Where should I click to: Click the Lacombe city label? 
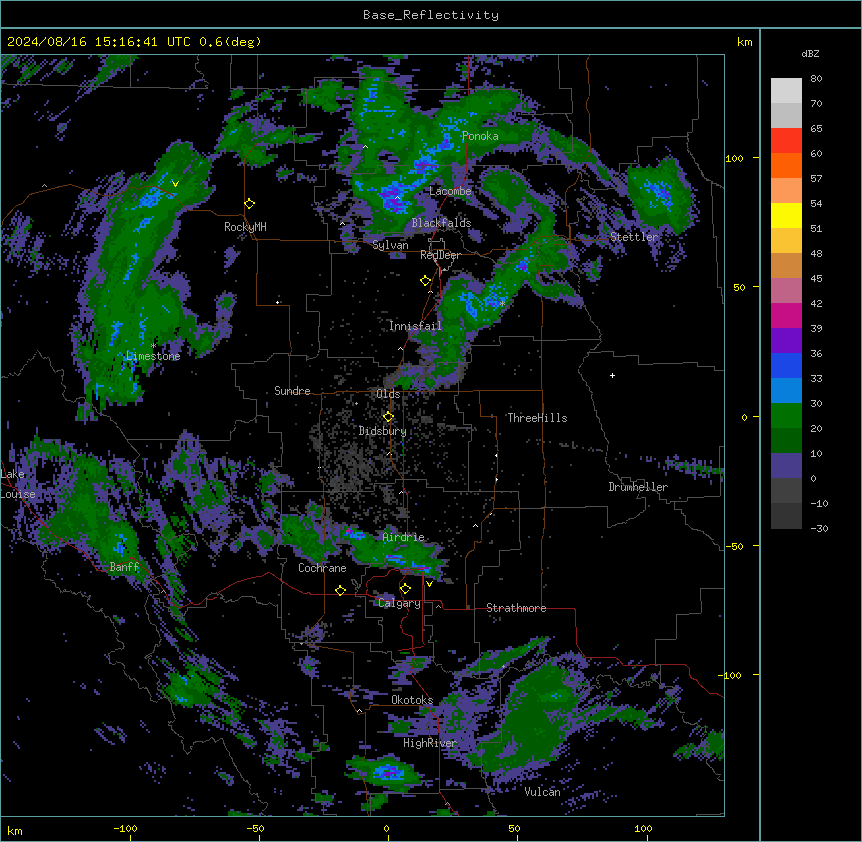[x=450, y=191]
